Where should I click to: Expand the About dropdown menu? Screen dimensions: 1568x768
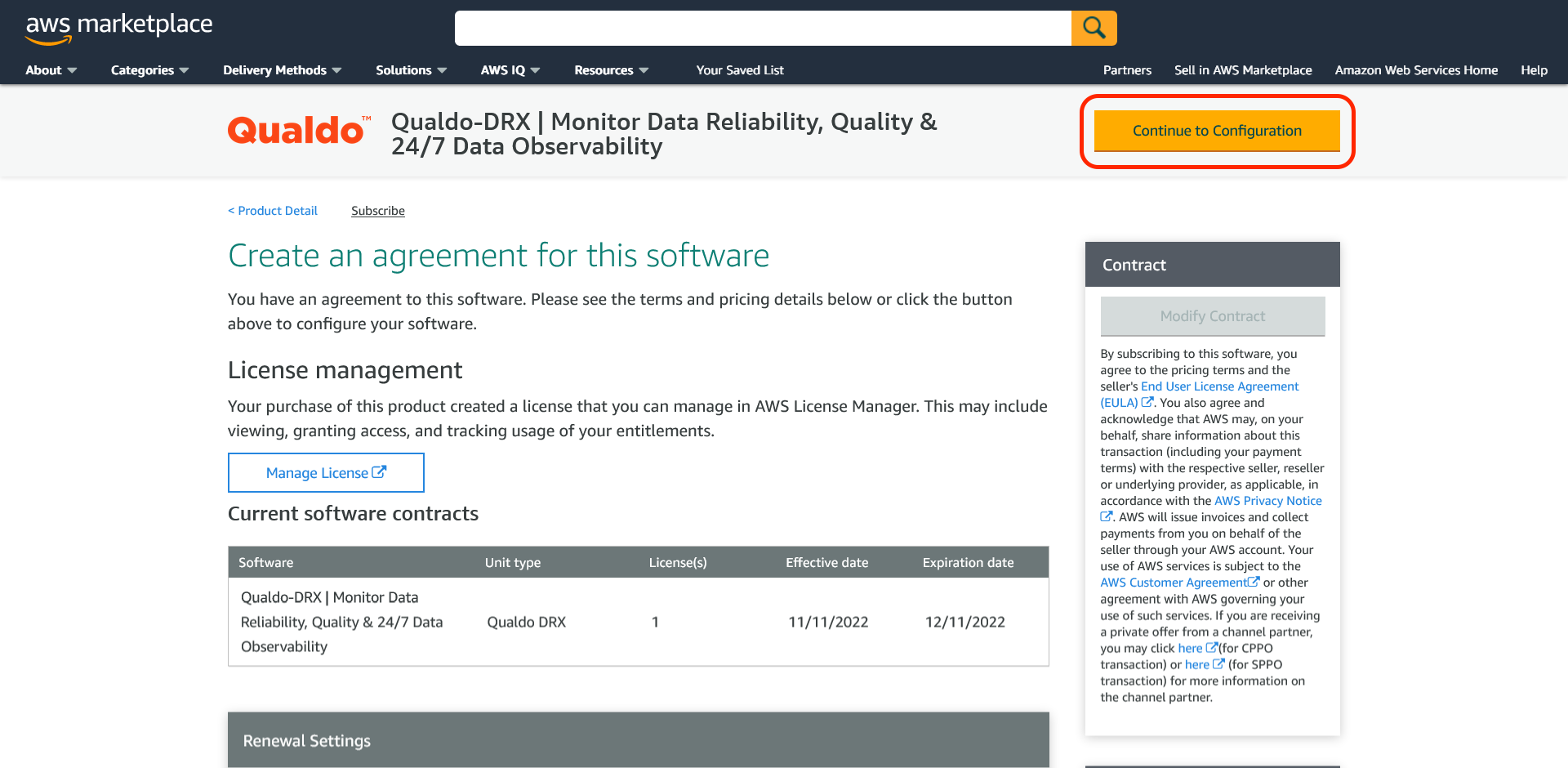[51, 70]
